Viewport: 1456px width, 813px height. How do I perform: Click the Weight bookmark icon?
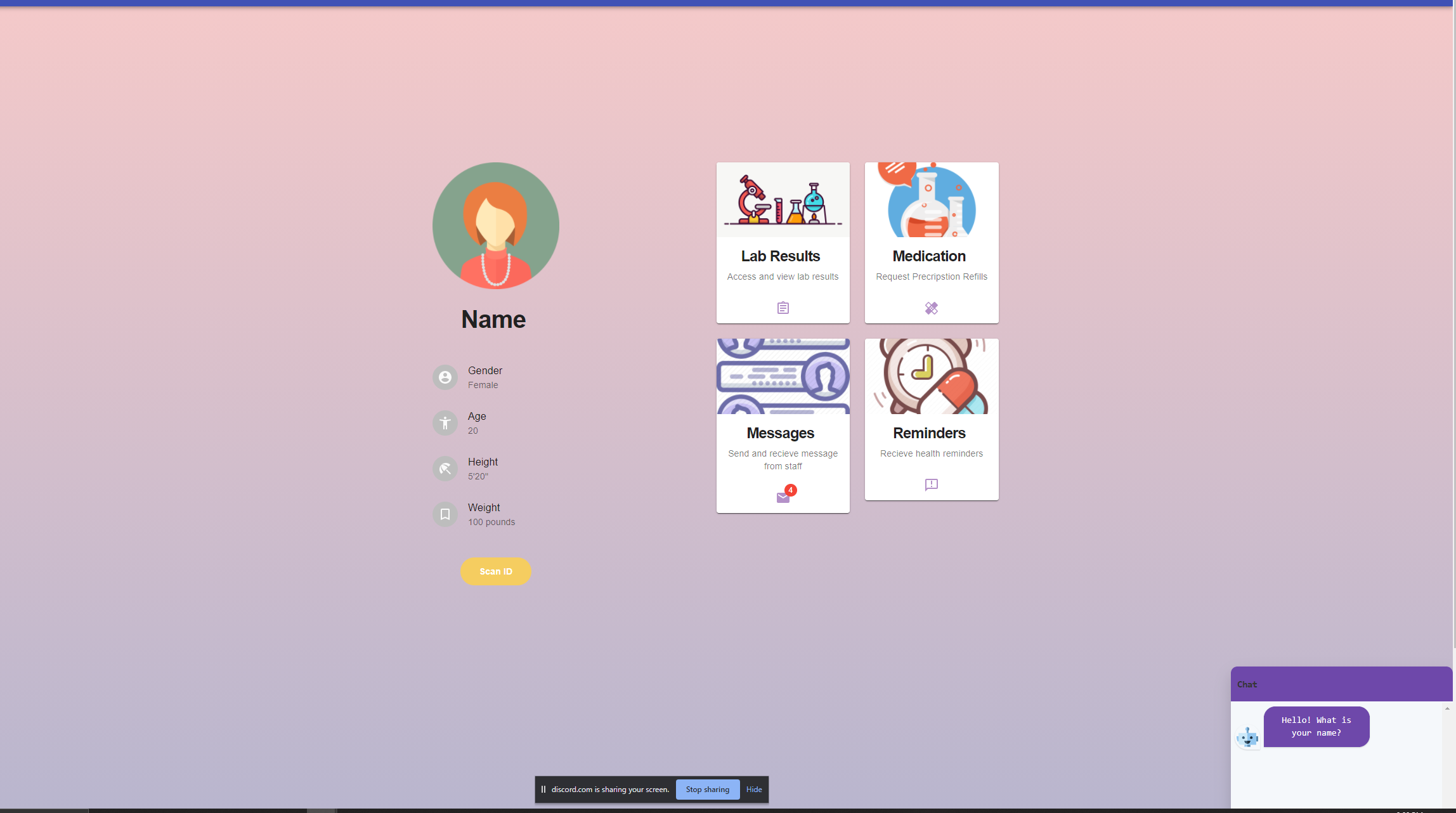[445, 514]
